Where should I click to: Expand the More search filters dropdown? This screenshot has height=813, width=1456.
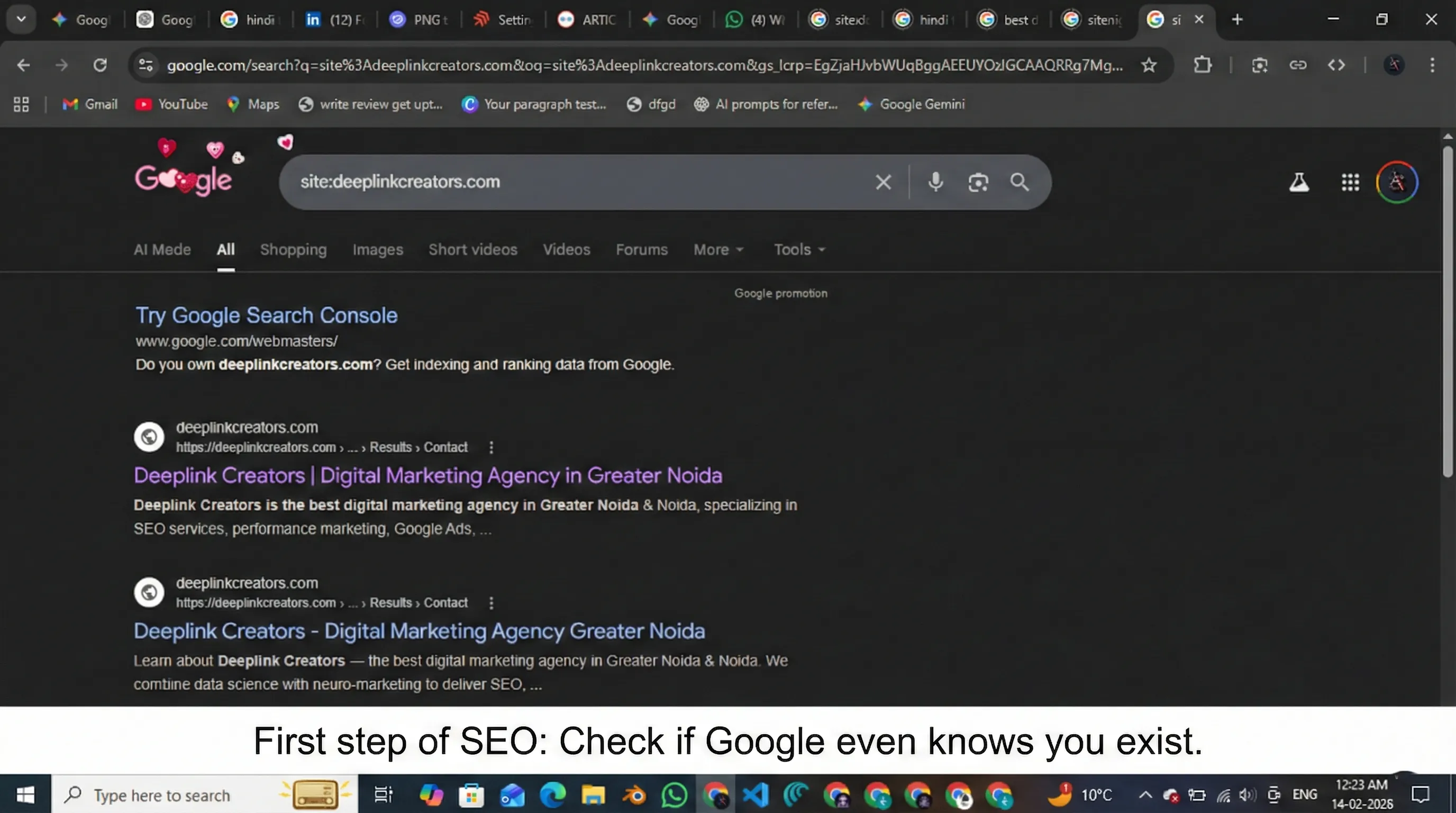[x=718, y=249]
